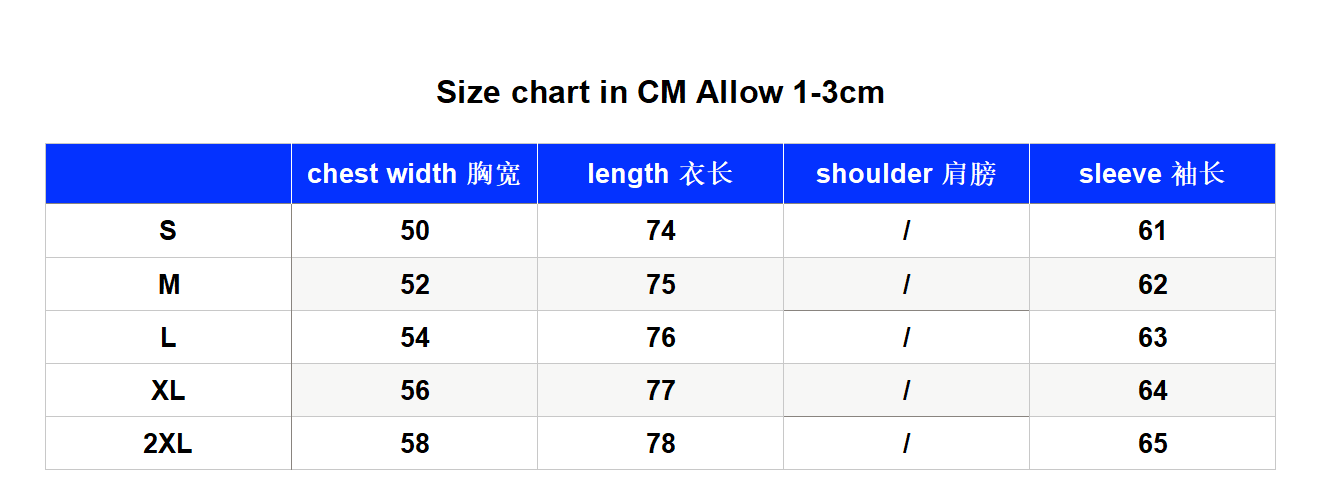Select the chest width value 58
Screen dimensions: 1329x497
[x=415, y=444]
